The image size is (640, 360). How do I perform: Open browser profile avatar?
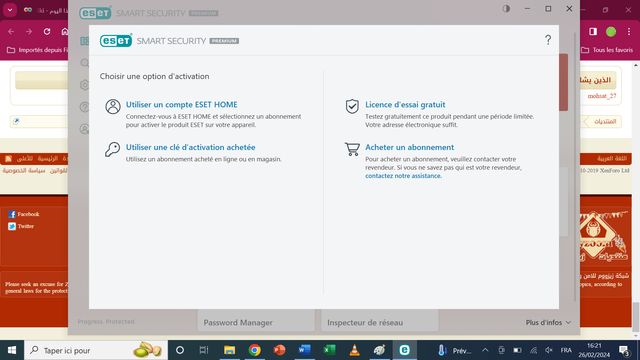611,31
